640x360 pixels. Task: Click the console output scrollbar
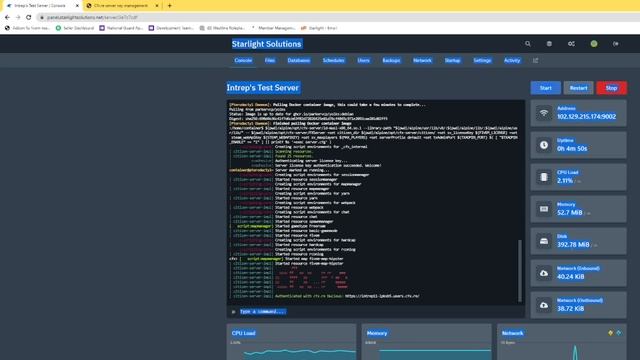[x=520, y=271]
